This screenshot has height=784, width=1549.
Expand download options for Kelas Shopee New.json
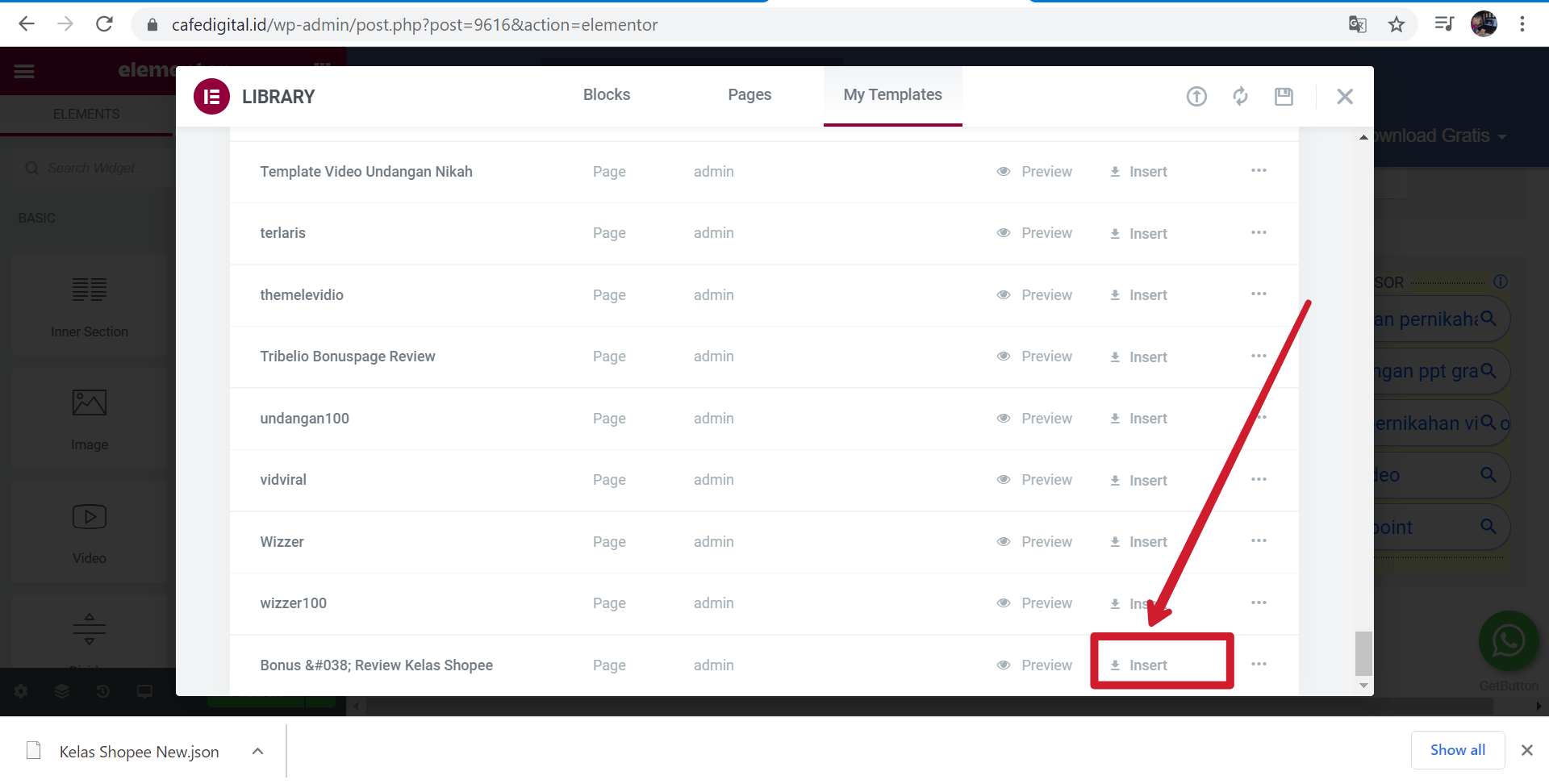coord(257,752)
